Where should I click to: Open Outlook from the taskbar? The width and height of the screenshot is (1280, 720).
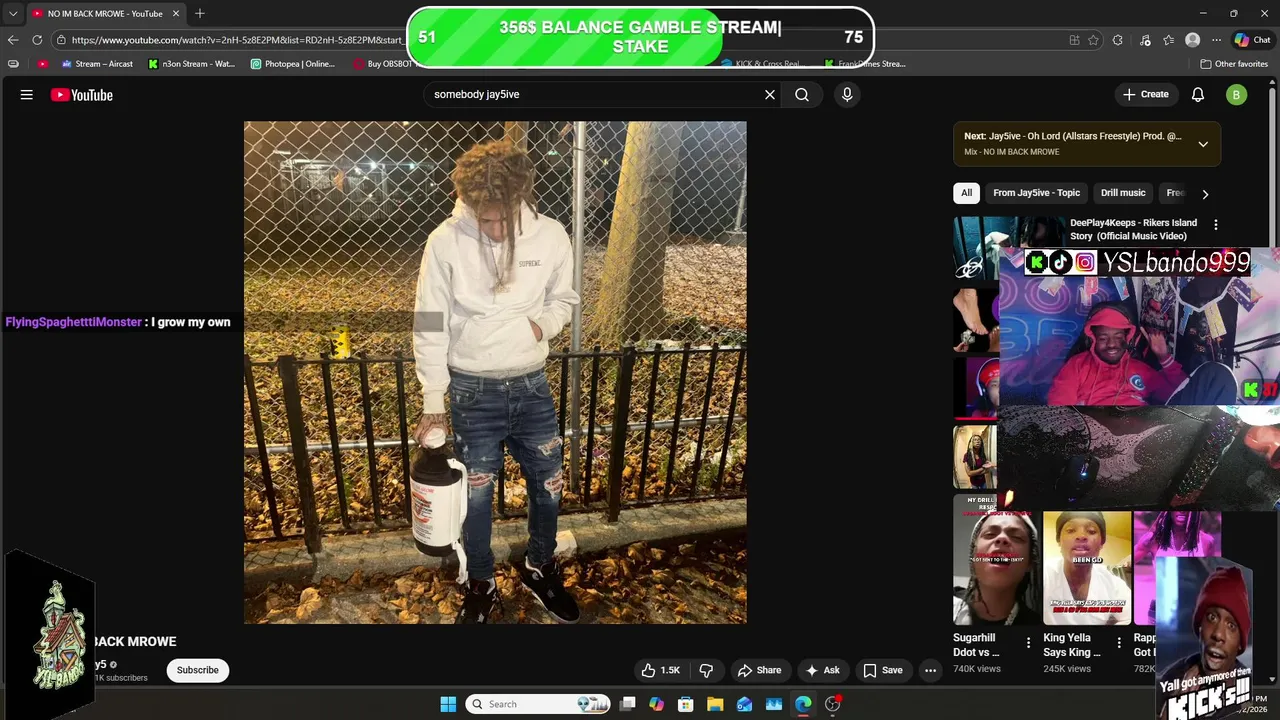coord(744,704)
